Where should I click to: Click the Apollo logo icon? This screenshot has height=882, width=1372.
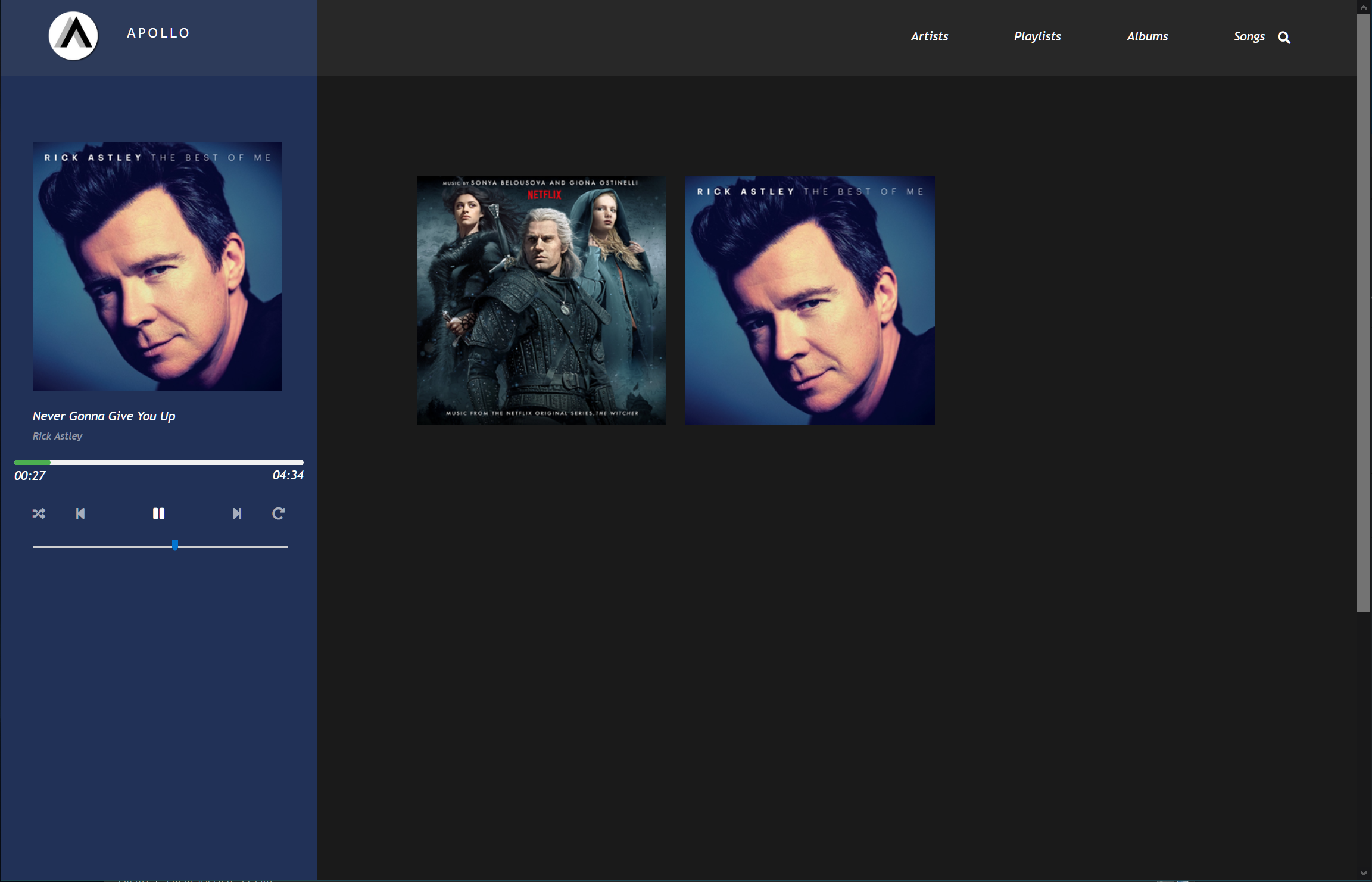pyautogui.click(x=73, y=35)
